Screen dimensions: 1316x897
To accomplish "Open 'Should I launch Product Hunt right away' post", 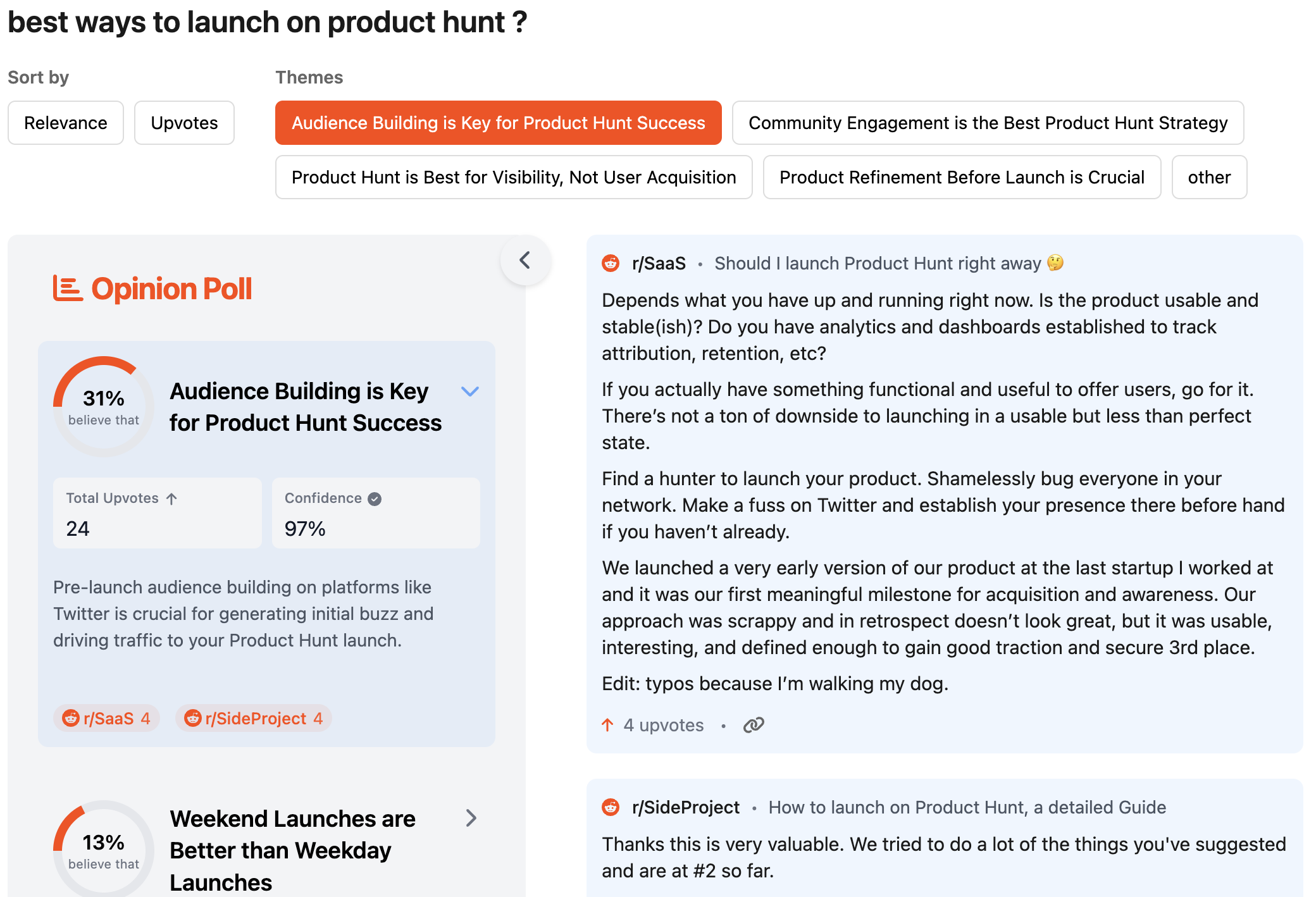I will 877,263.
